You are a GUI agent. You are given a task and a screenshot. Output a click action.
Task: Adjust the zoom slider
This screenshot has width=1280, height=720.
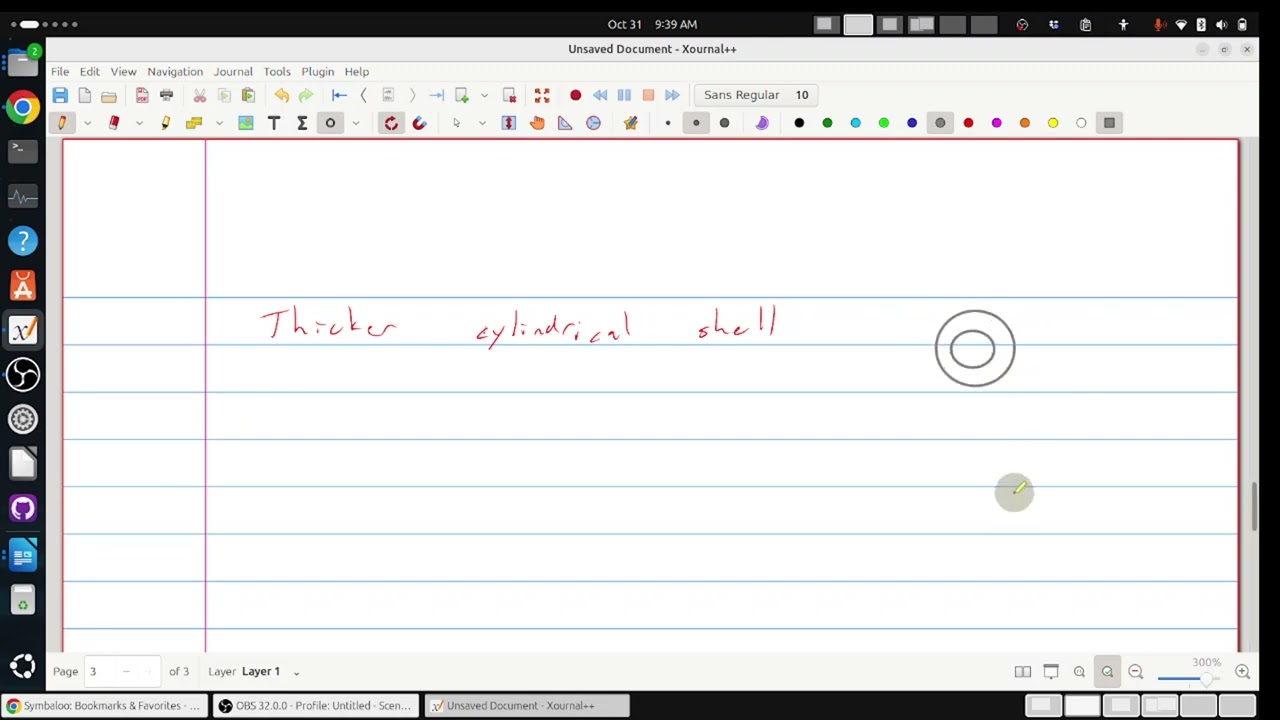click(1188, 679)
